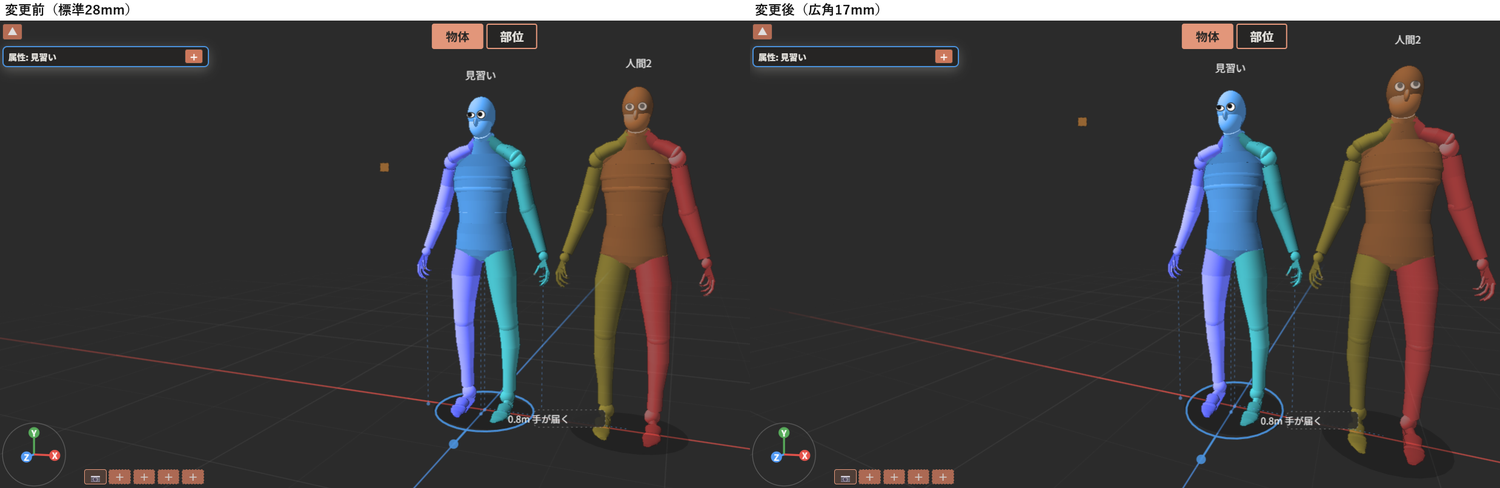Click the 0.8m 手が届く label in 変更後 view

[1290, 421]
